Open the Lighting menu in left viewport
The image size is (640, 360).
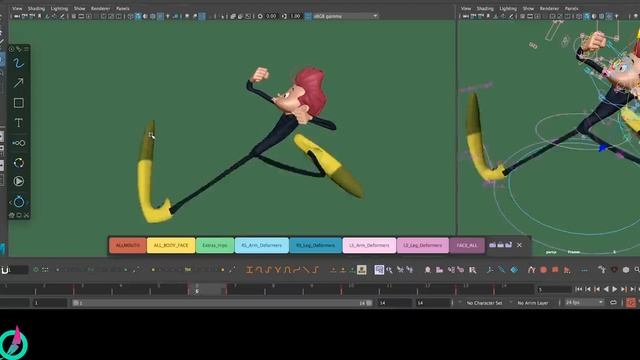(x=59, y=8)
